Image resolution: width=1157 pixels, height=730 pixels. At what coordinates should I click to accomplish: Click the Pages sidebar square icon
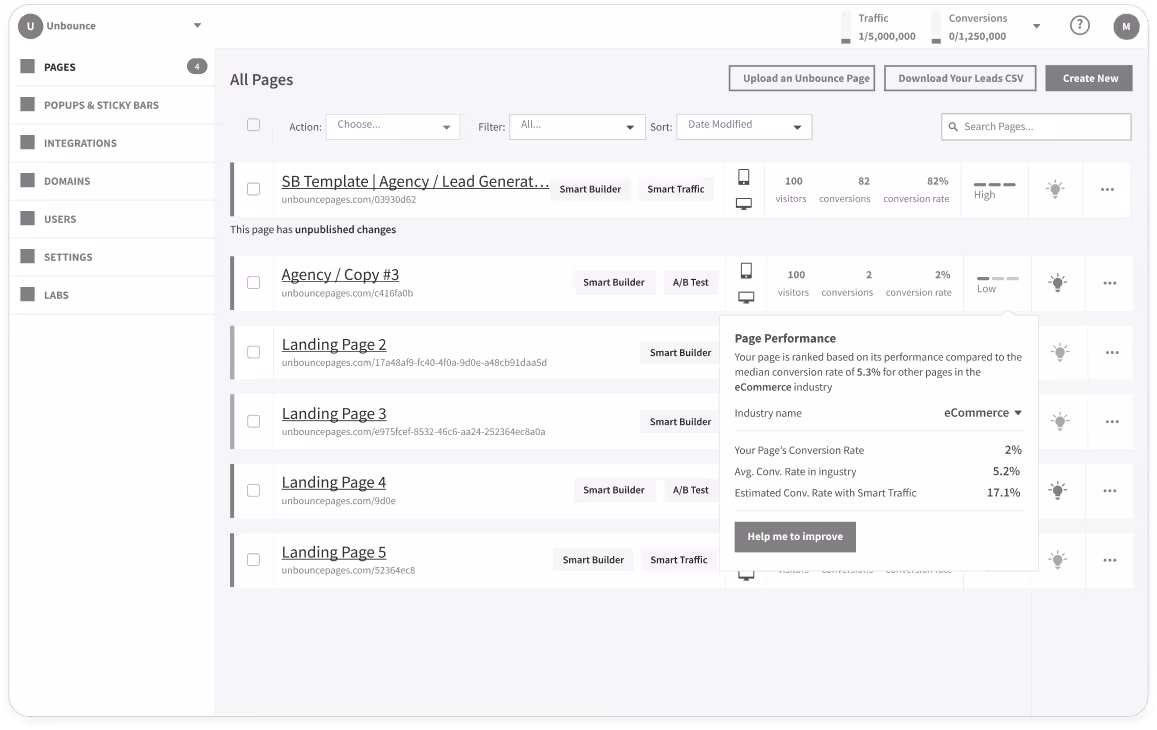click(28, 66)
